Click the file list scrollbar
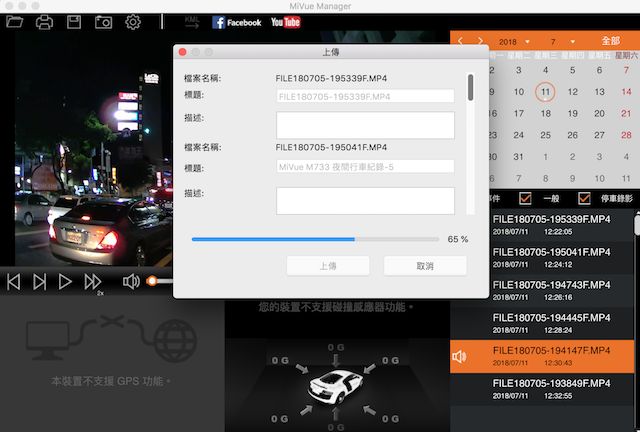The image size is (640, 432). coord(637,223)
